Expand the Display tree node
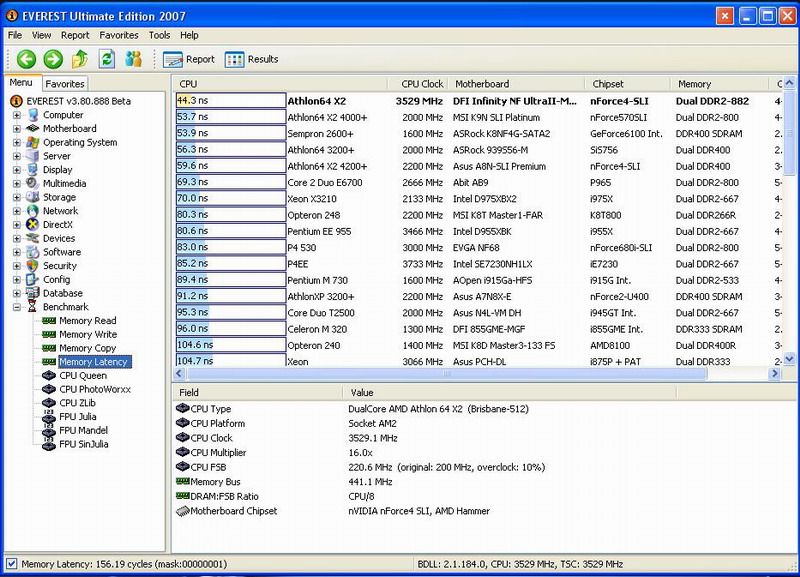 coord(17,170)
